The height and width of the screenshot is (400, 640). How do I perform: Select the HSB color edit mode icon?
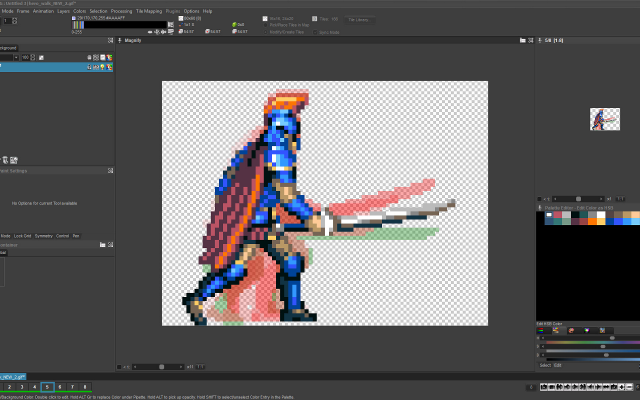coord(556,330)
